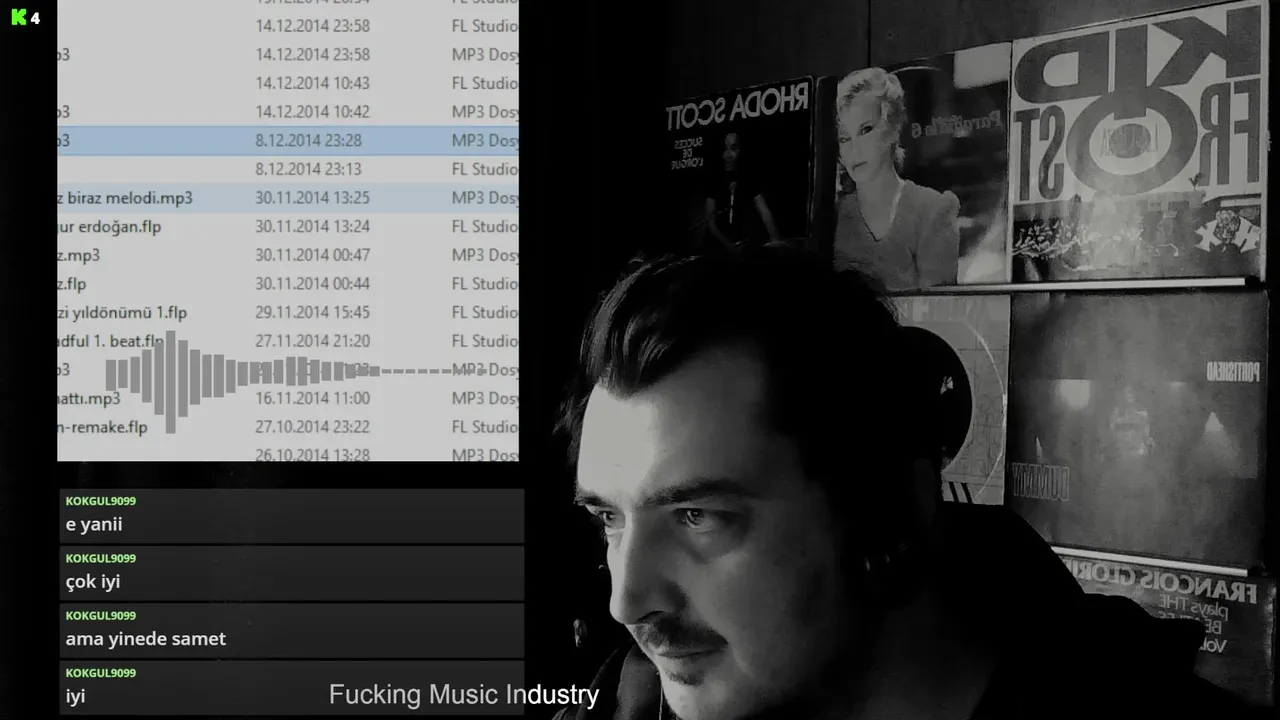Click the date cell 16.11.2014 11:00
1280x720 pixels.
tap(312, 398)
